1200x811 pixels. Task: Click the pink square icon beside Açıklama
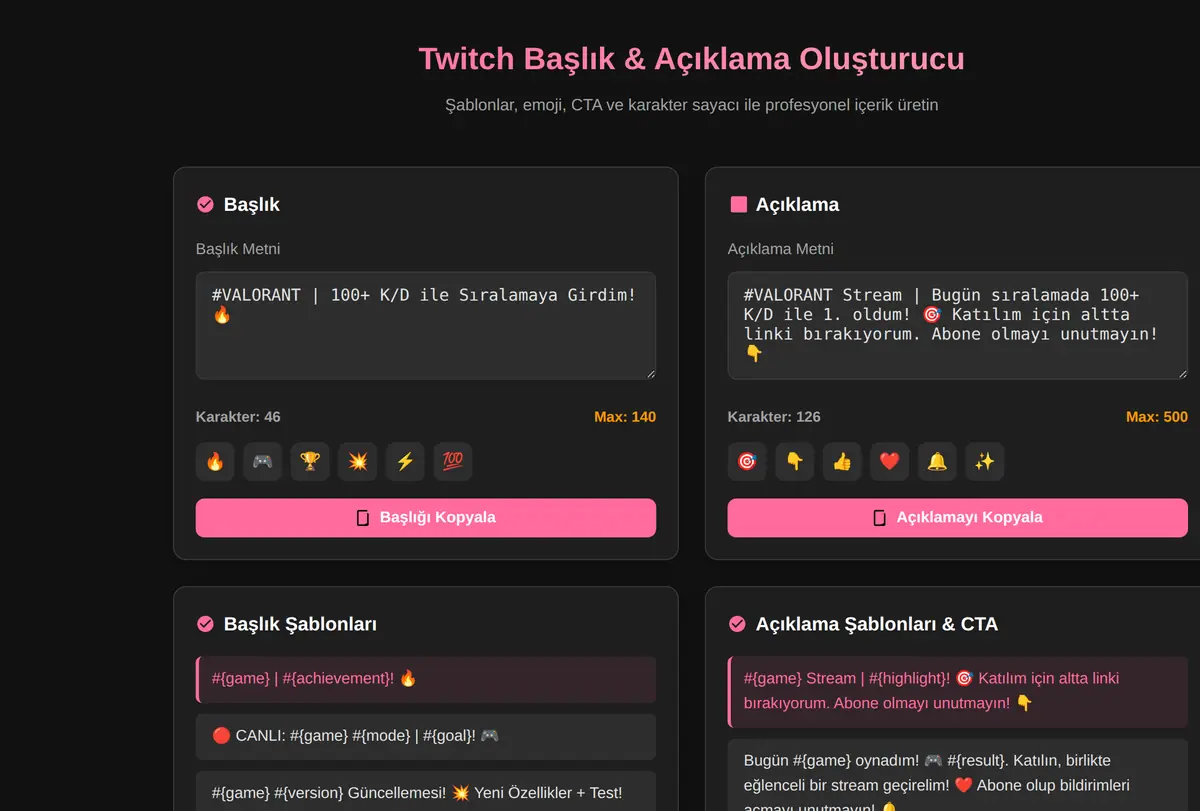(738, 204)
